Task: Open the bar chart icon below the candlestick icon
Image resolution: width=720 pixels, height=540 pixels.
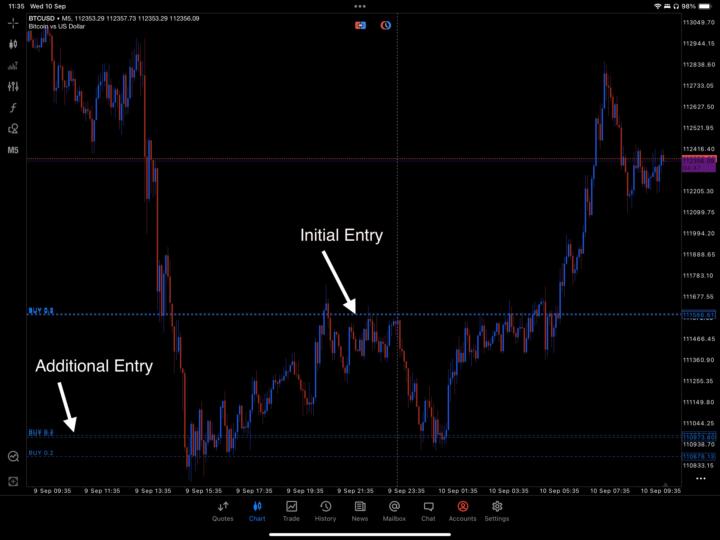Action: click(13, 65)
